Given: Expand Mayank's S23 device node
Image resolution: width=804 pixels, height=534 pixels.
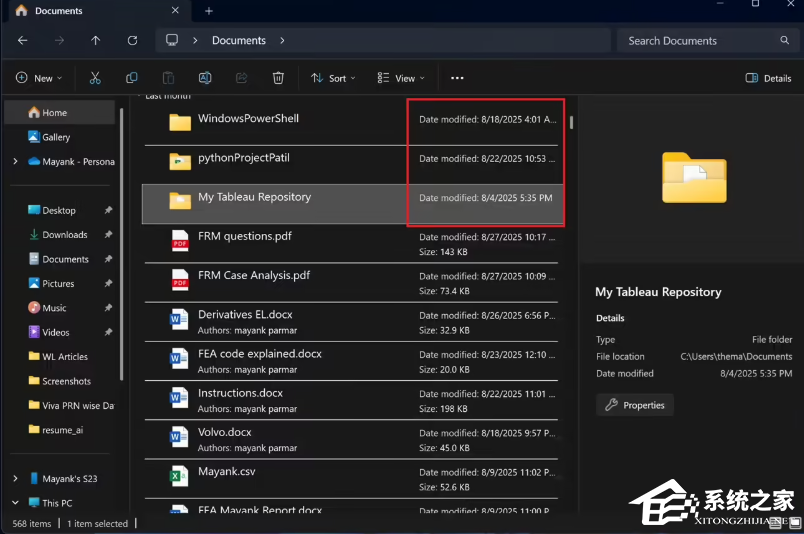Looking at the screenshot, I should tap(15, 479).
